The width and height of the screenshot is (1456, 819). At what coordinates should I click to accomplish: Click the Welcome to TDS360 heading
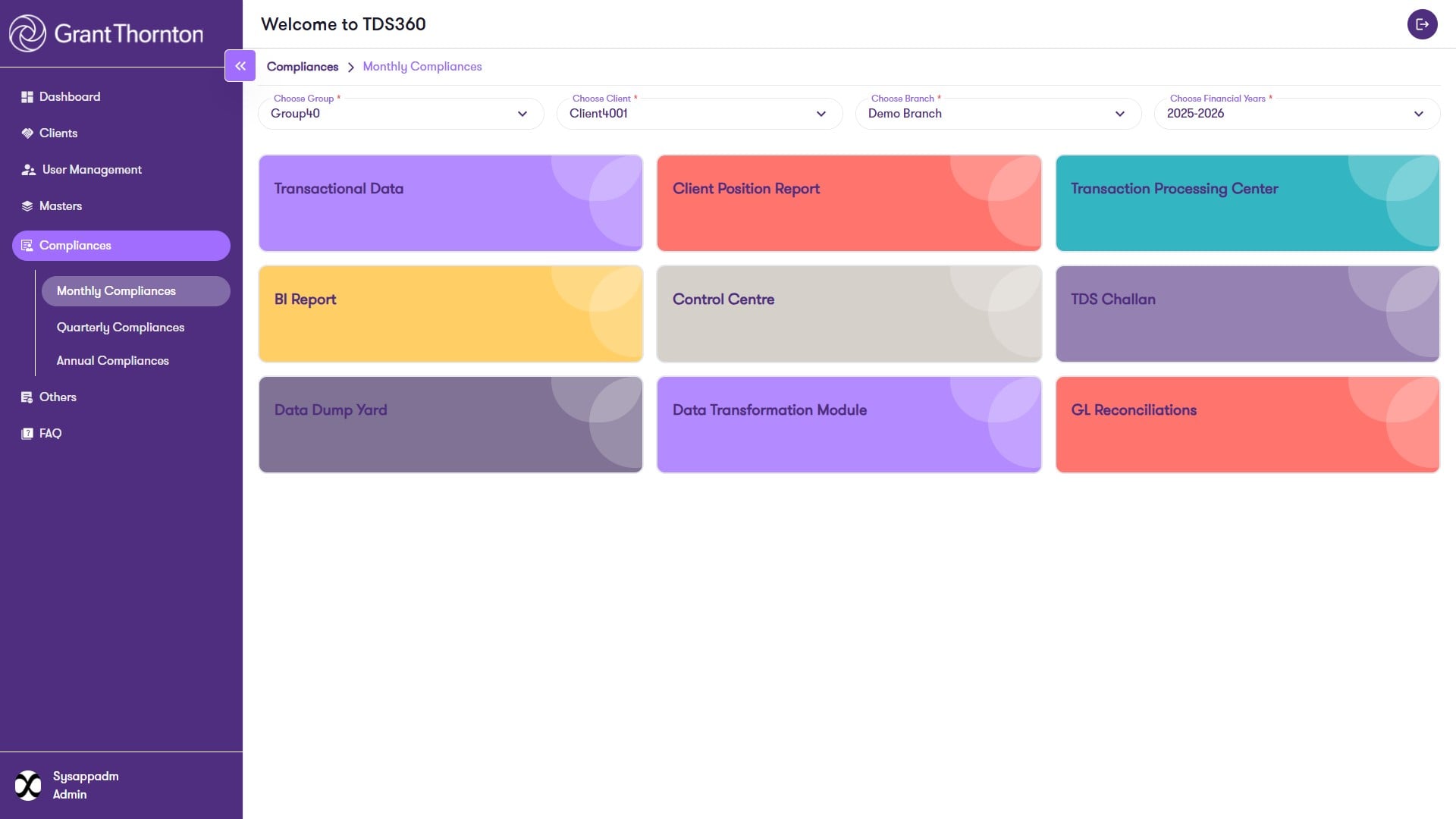344,24
